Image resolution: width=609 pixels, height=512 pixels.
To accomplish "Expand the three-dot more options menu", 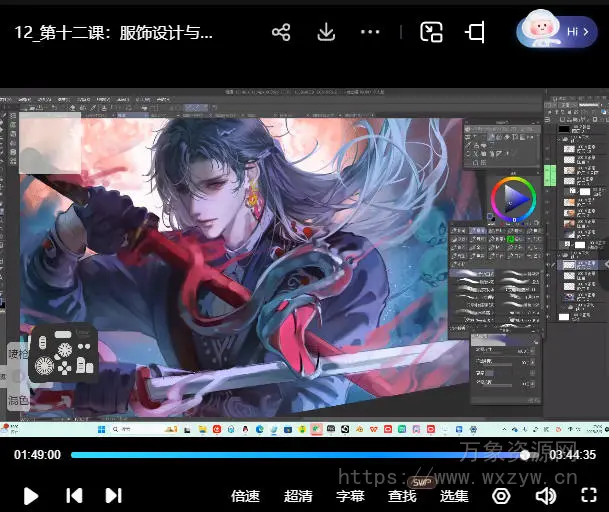I will coord(370,33).
